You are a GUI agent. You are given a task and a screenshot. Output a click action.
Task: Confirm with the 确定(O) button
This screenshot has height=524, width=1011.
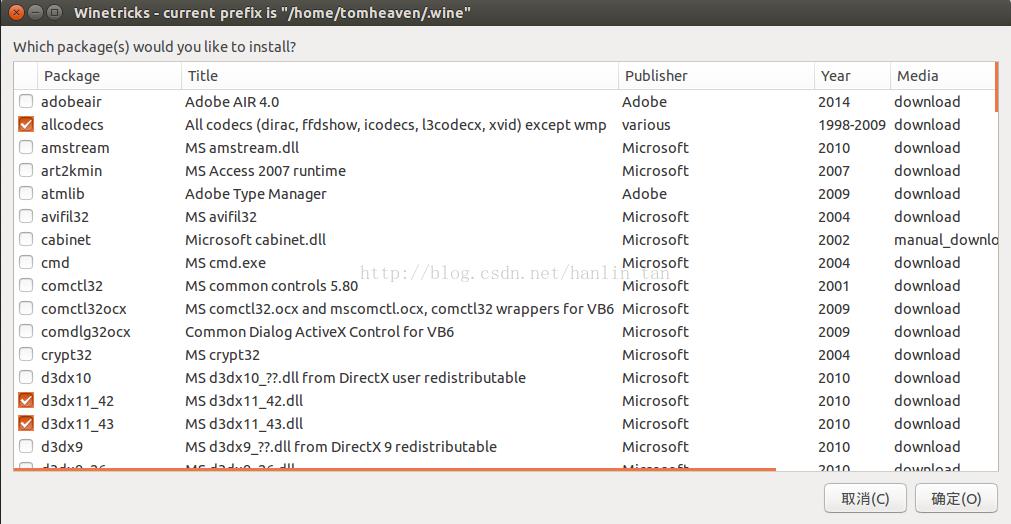pos(956,498)
